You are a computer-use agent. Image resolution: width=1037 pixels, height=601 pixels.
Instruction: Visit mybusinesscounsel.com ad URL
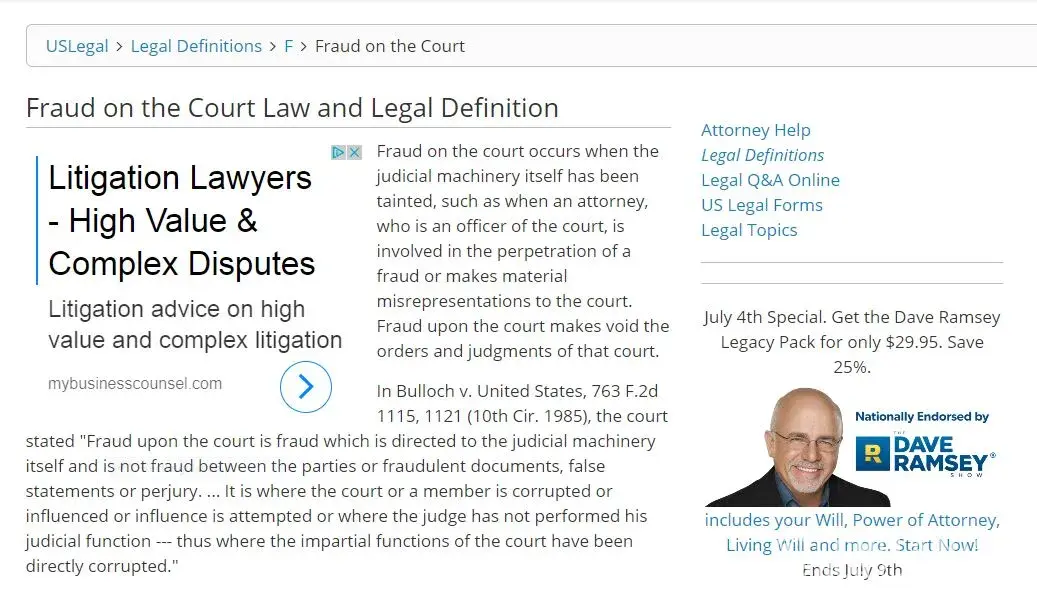[135, 384]
